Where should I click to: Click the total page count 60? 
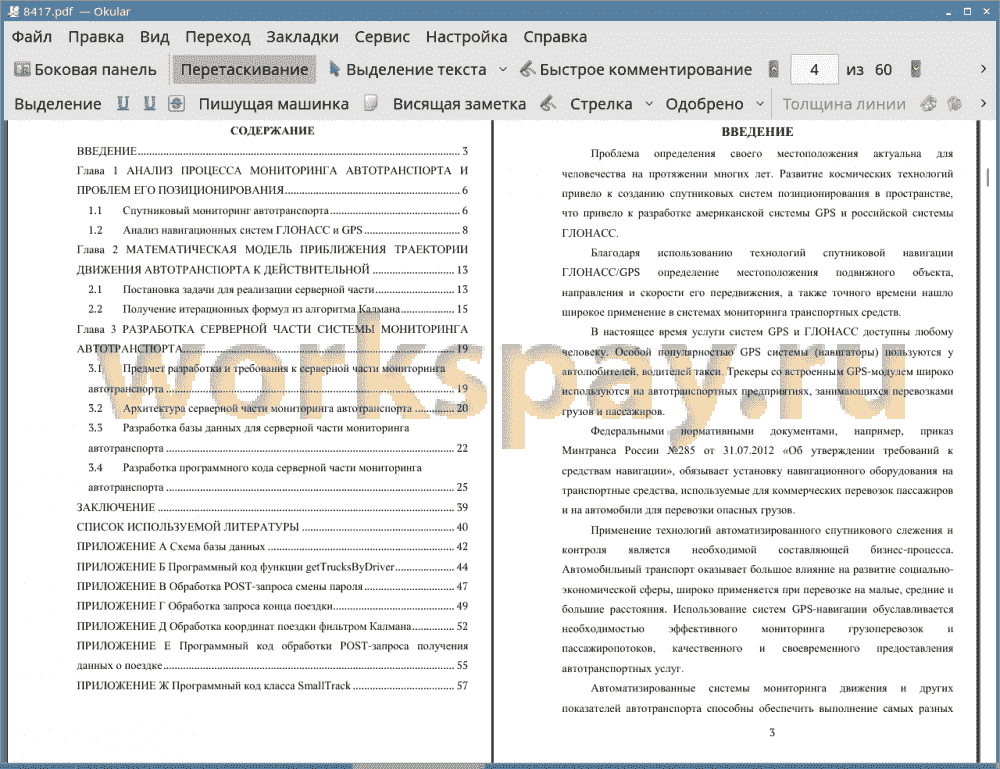click(883, 70)
